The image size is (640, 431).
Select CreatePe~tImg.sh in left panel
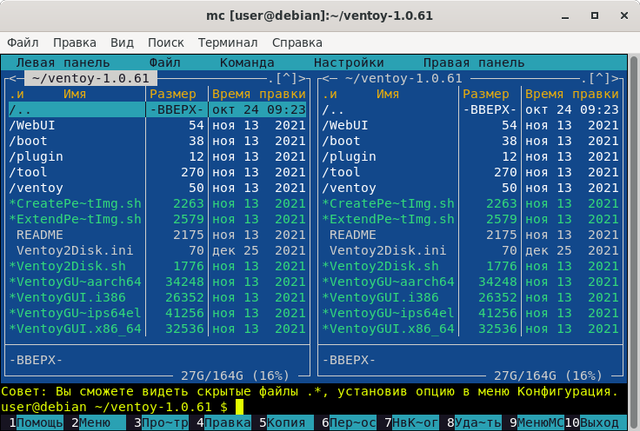coord(157,204)
